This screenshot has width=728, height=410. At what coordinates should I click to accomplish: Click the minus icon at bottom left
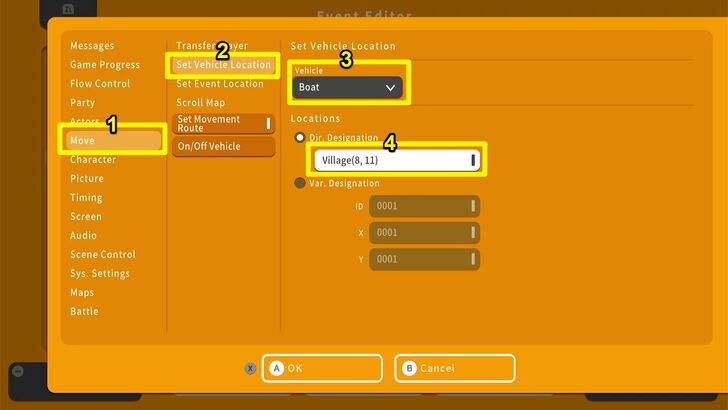pyautogui.click(x=18, y=371)
